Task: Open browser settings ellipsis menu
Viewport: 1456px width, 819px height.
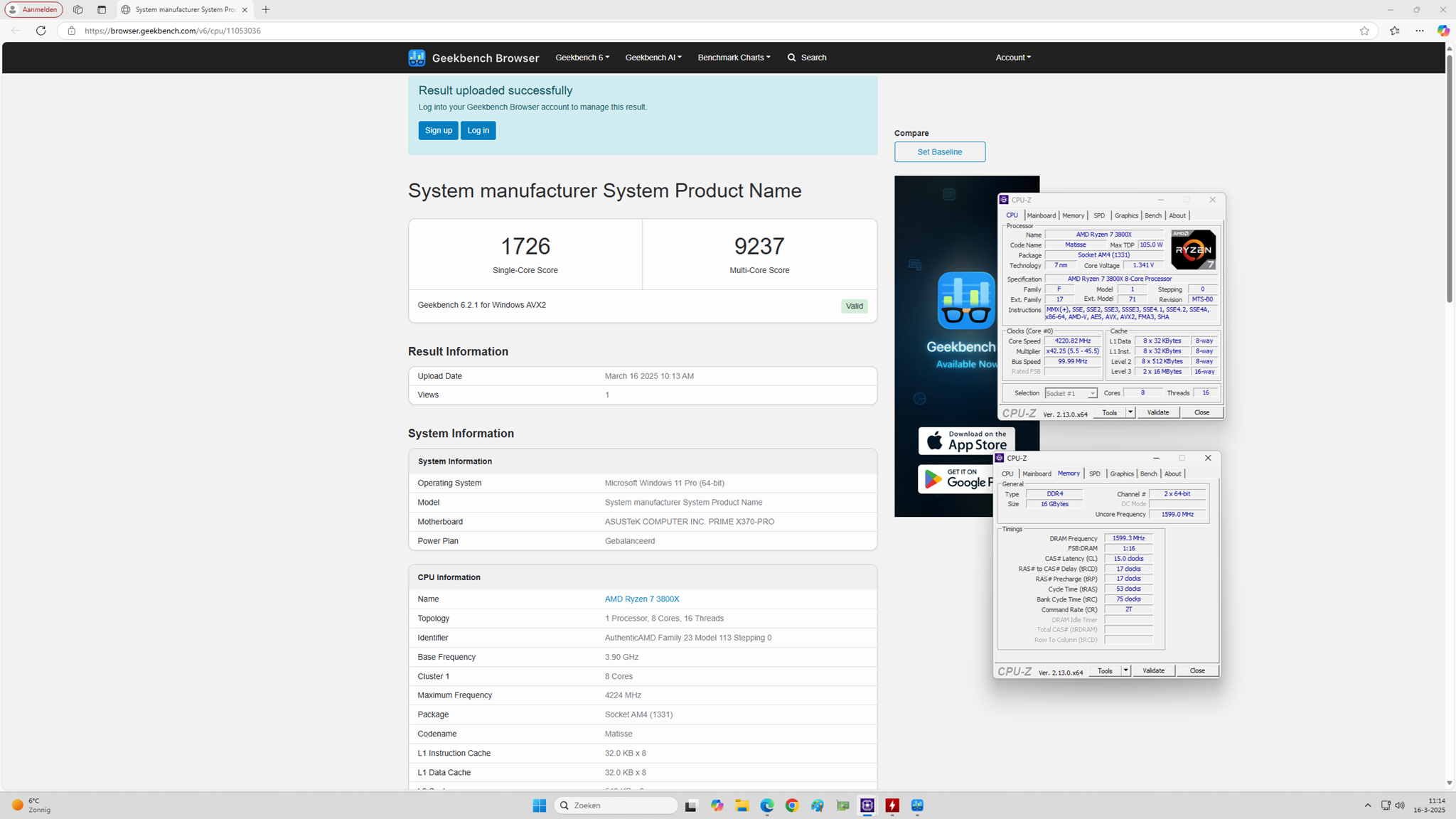Action: tap(1420, 31)
